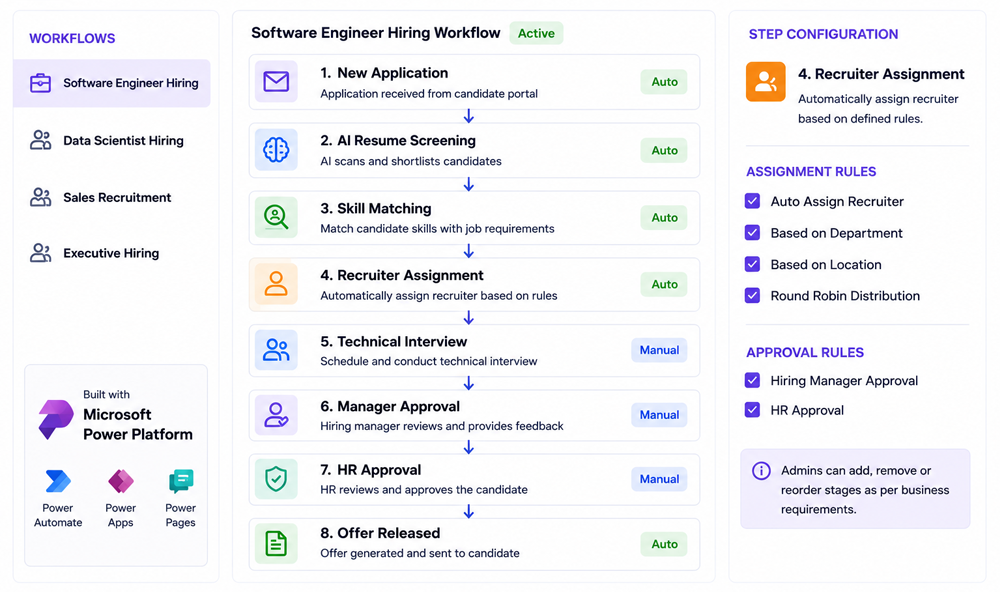
Task: Click 'HR reviews and approves the candidate' text
Action: point(423,489)
